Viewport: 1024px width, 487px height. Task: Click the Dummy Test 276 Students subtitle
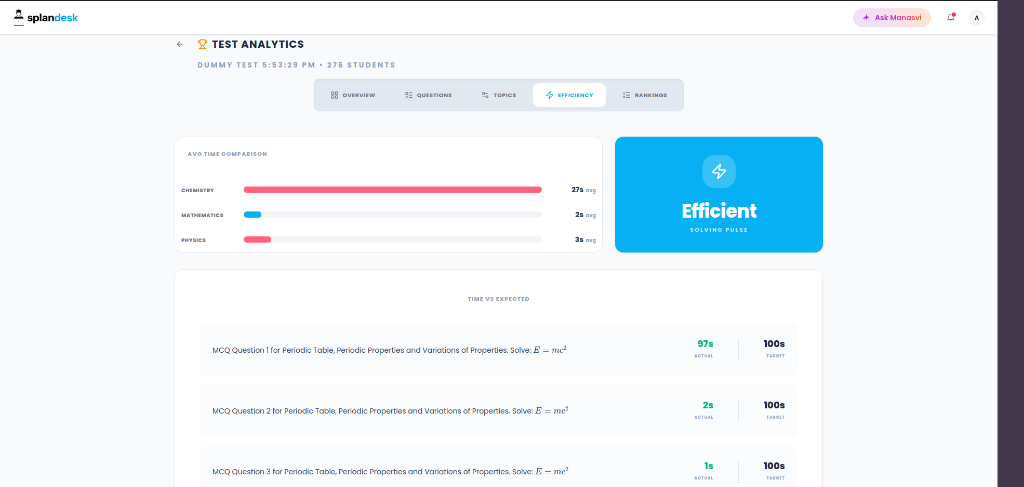(296, 65)
